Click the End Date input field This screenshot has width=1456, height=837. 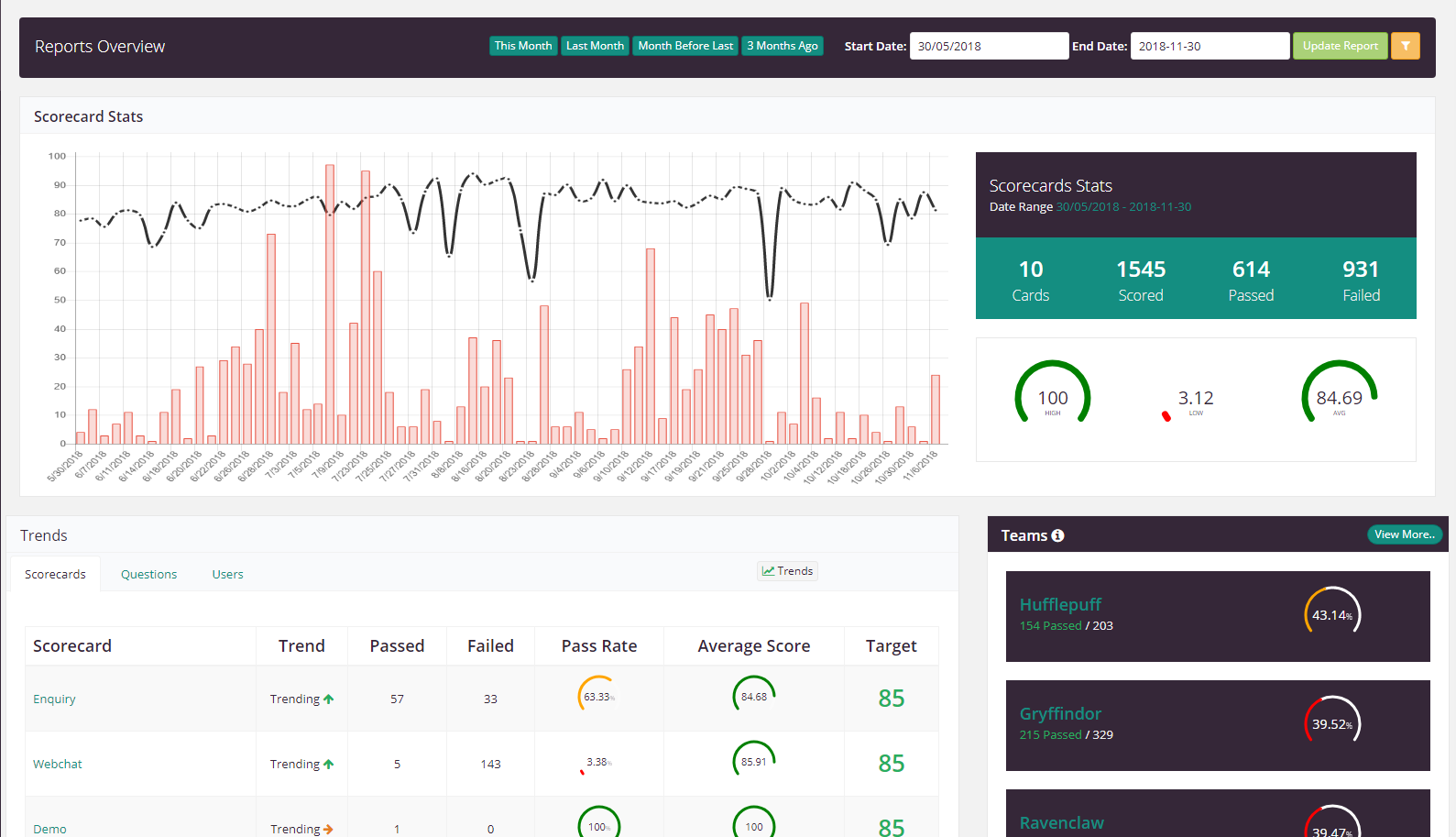pyautogui.click(x=1209, y=46)
